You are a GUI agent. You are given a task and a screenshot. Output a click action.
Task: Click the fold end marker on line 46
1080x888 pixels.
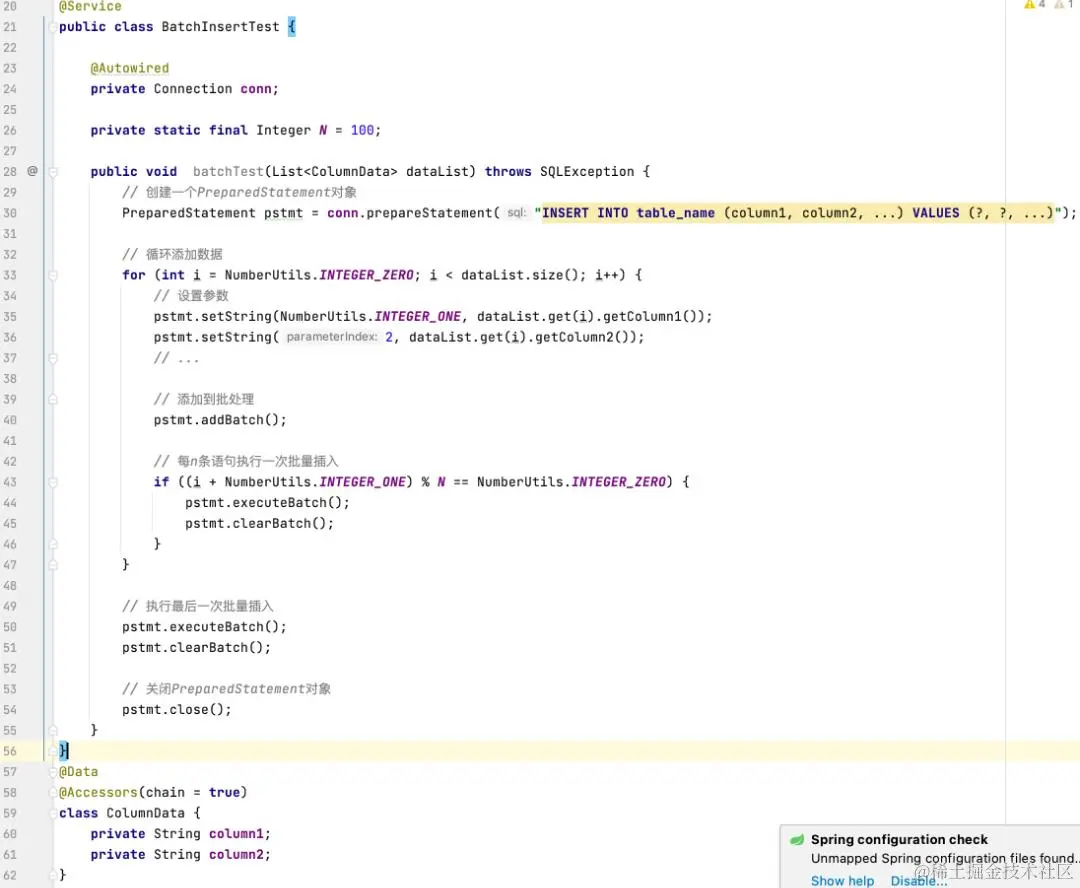click(53, 544)
